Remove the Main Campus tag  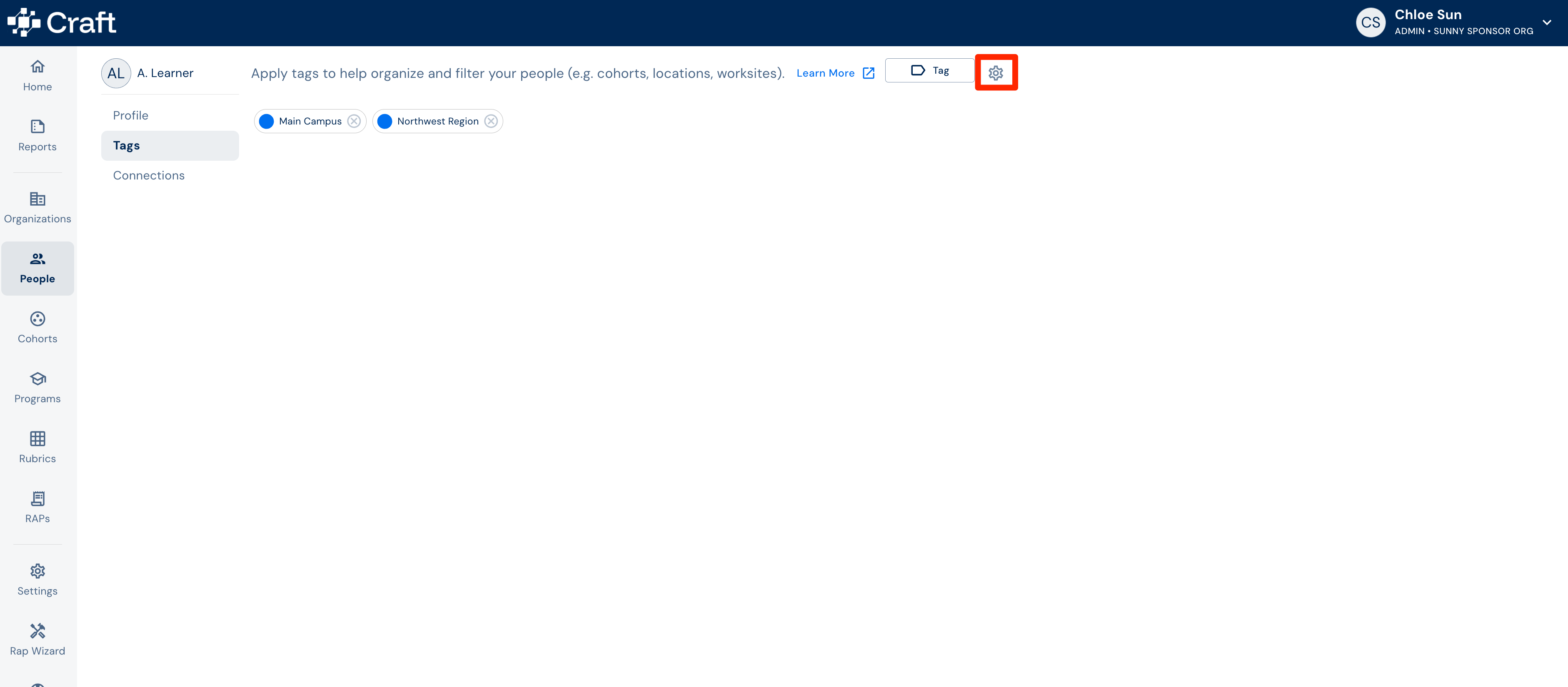click(354, 121)
